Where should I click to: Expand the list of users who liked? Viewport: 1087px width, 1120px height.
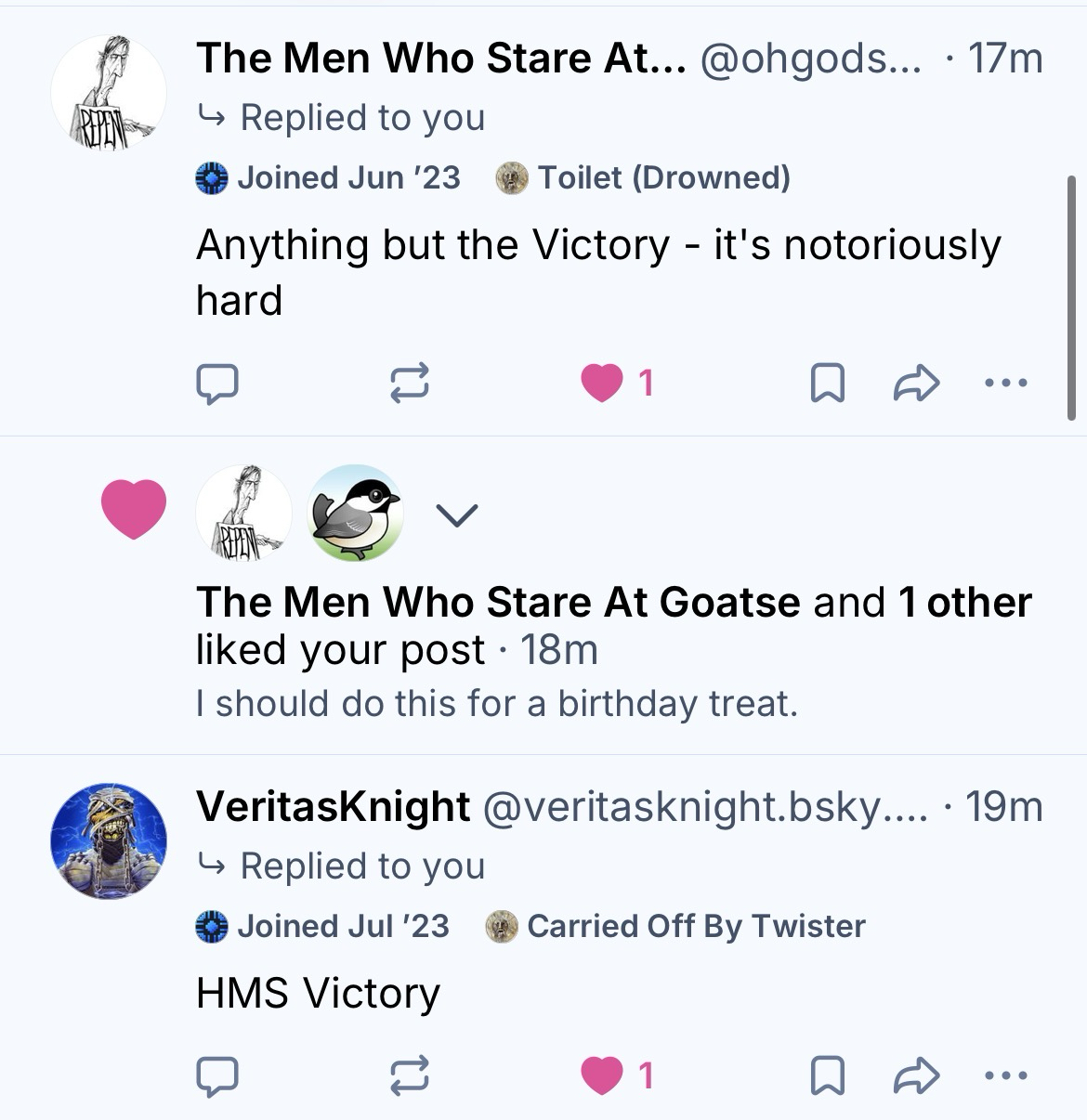456,514
